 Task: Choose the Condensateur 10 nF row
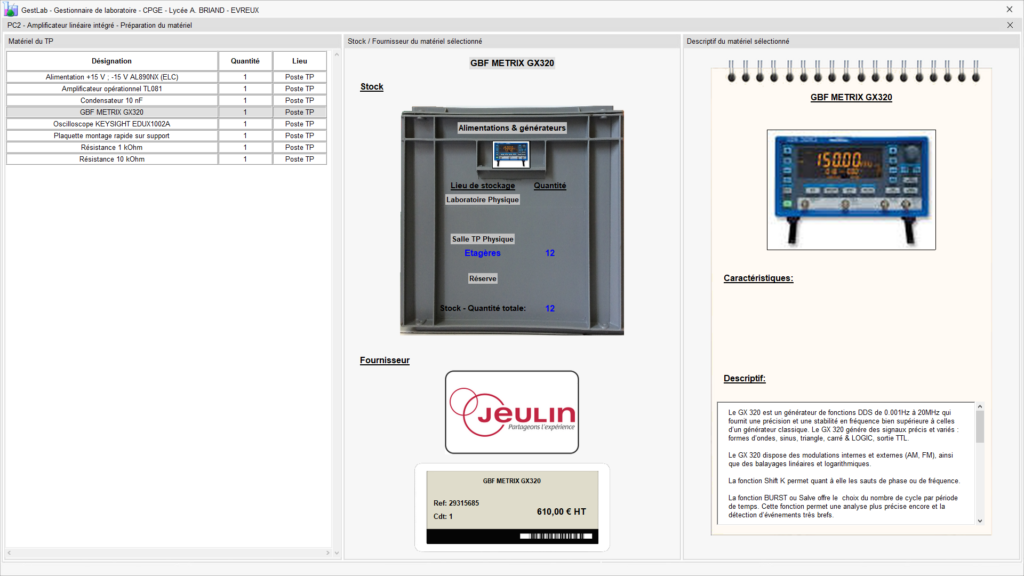pos(112,101)
